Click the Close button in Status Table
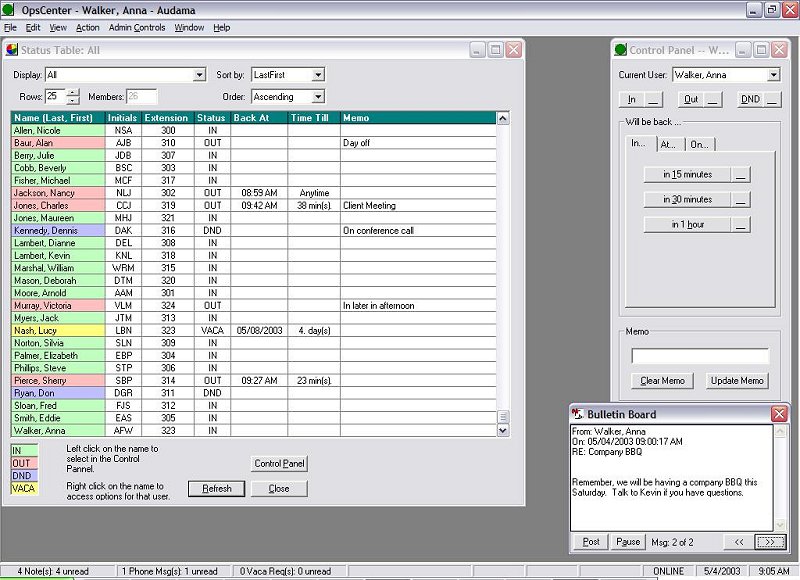Screen dimensions: 800x580 pyautogui.click(x=279, y=489)
